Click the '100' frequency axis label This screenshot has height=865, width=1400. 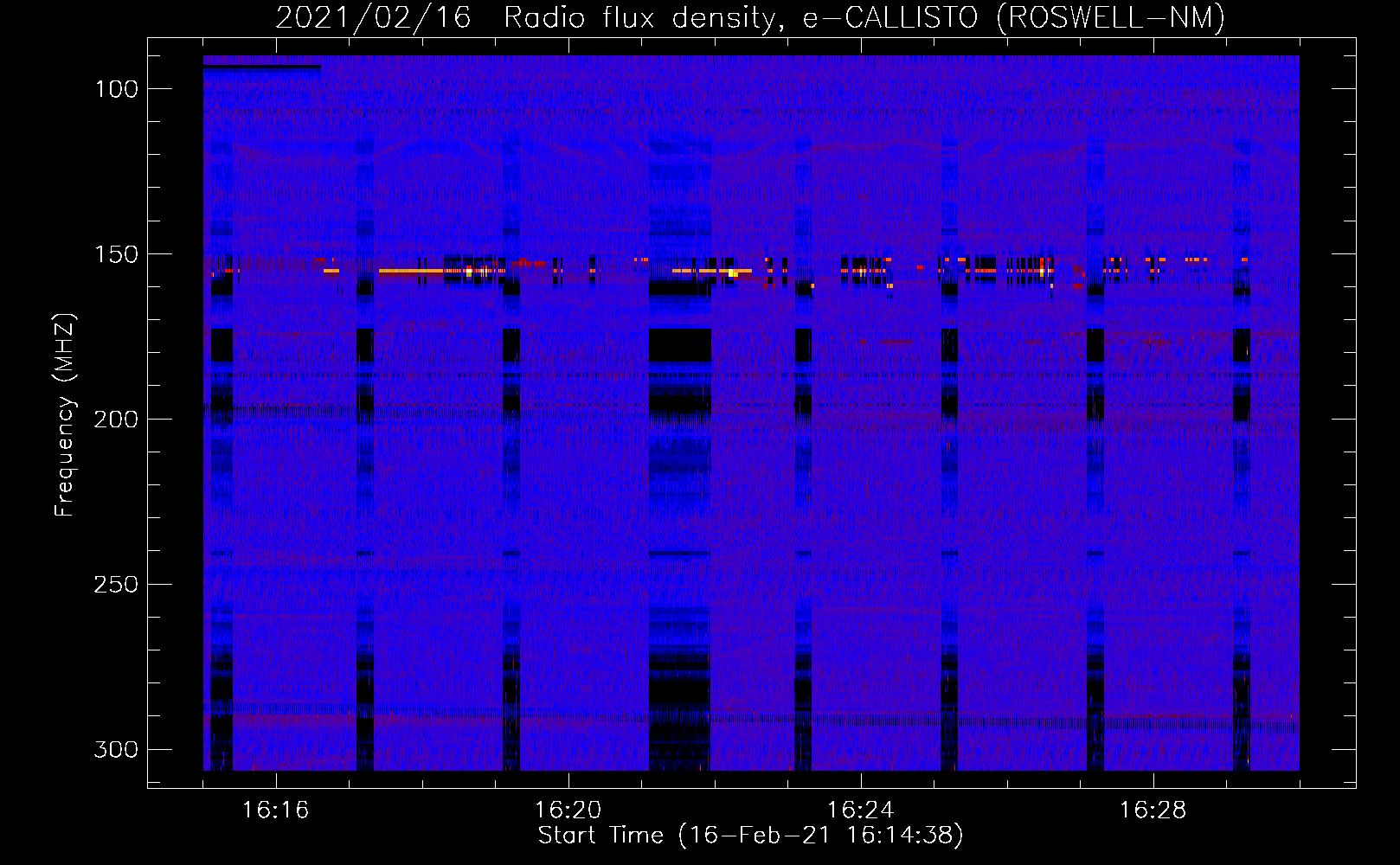[116, 89]
